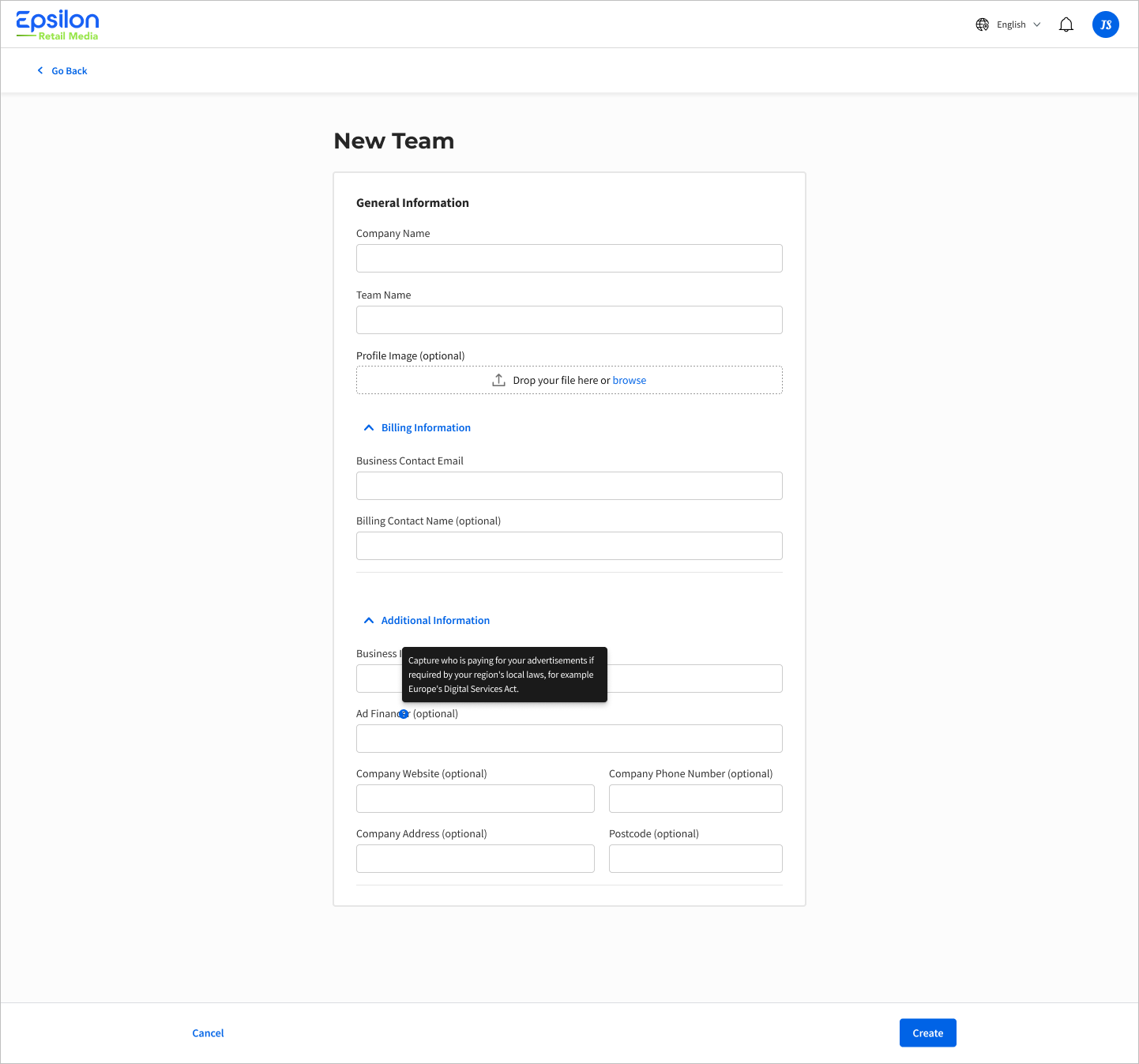Click the Epsilon Retail Media logo

pos(58,25)
